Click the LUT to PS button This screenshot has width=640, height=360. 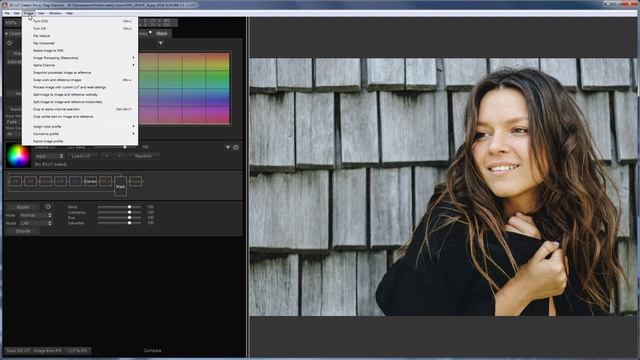point(78,351)
